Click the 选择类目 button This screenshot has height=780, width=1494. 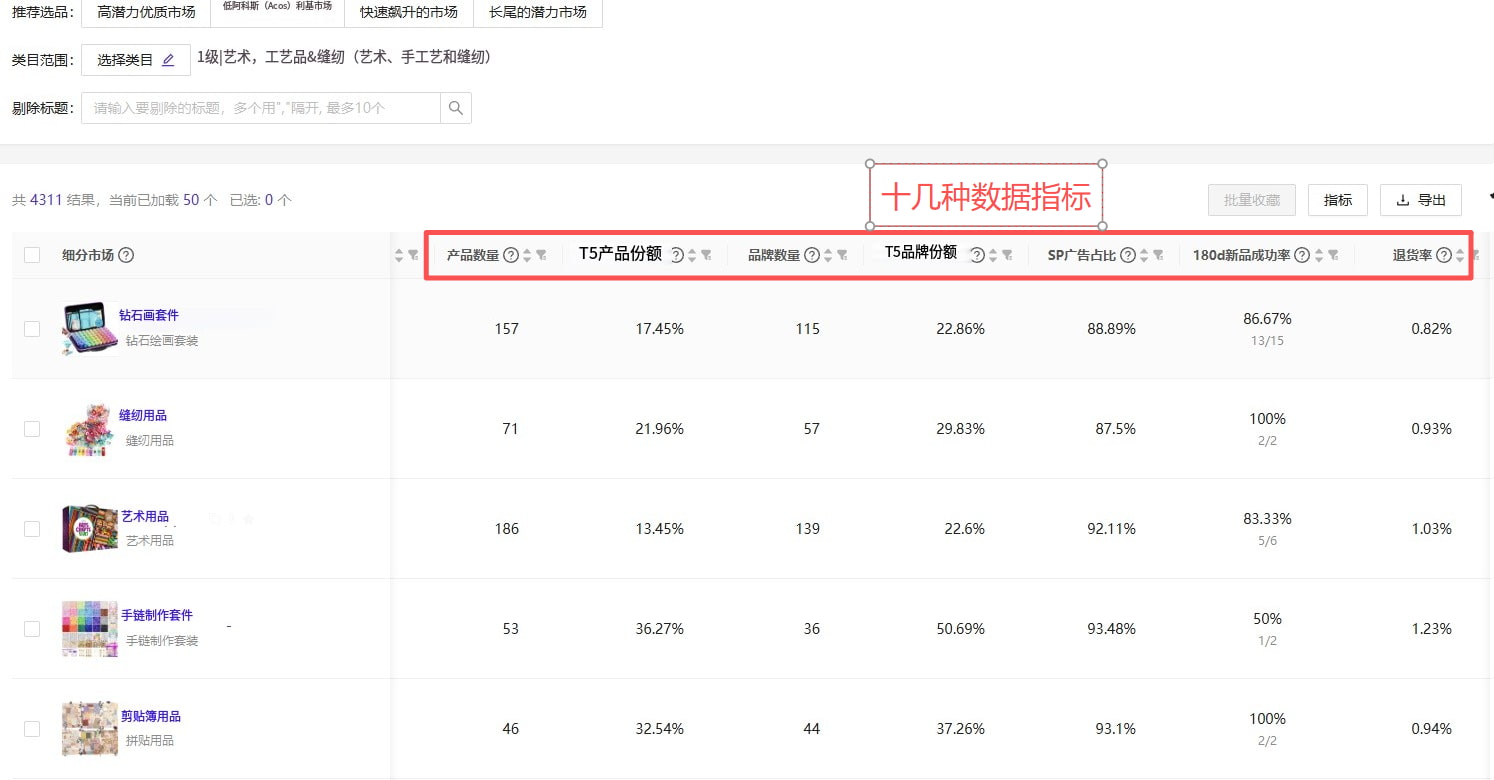126,59
